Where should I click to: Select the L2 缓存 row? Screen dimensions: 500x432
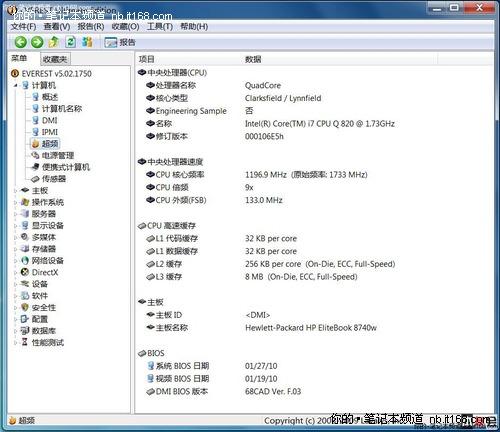pos(270,264)
